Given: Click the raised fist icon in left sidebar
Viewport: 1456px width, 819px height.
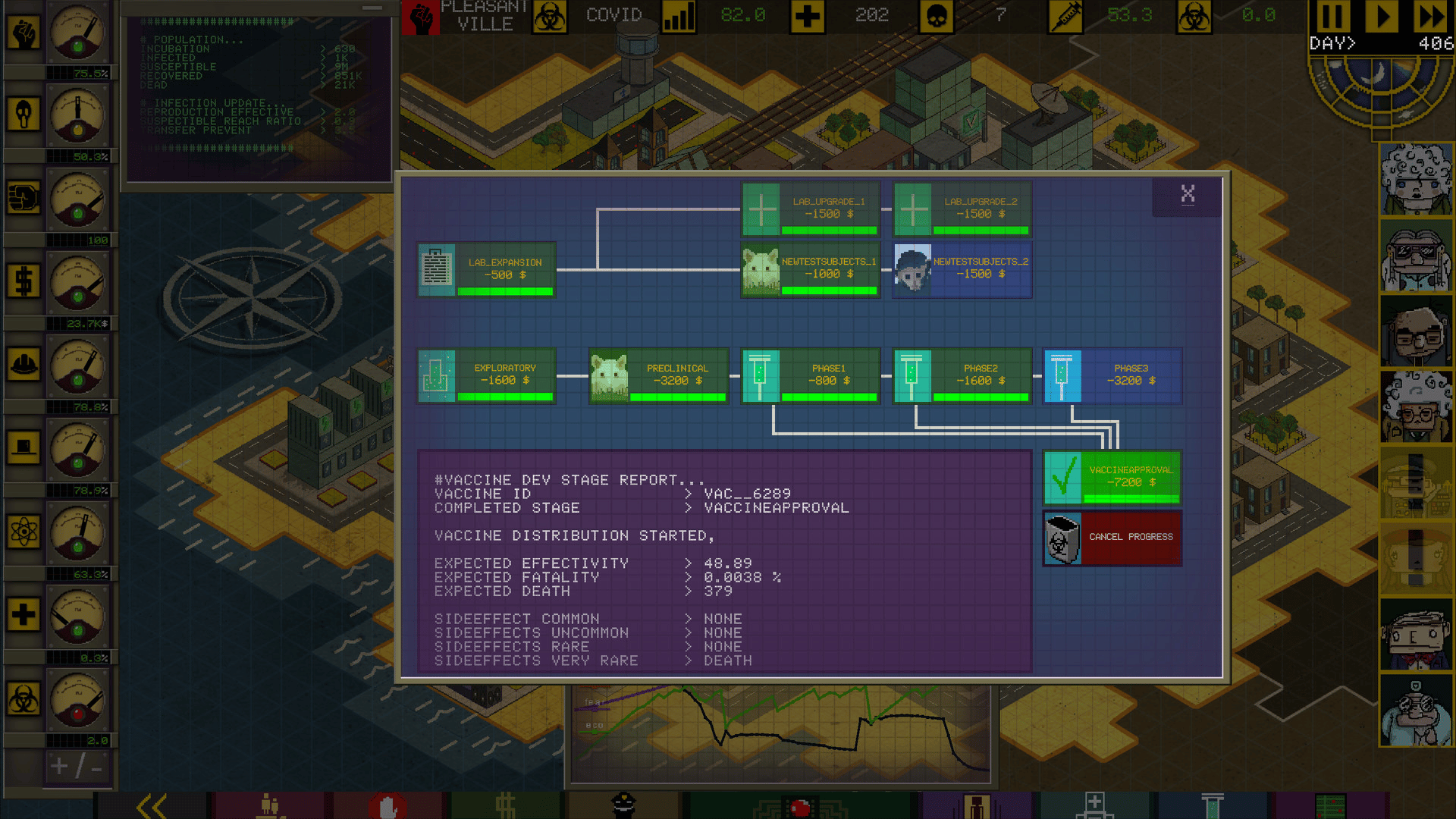Looking at the screenshot, I should coord(24,33).
